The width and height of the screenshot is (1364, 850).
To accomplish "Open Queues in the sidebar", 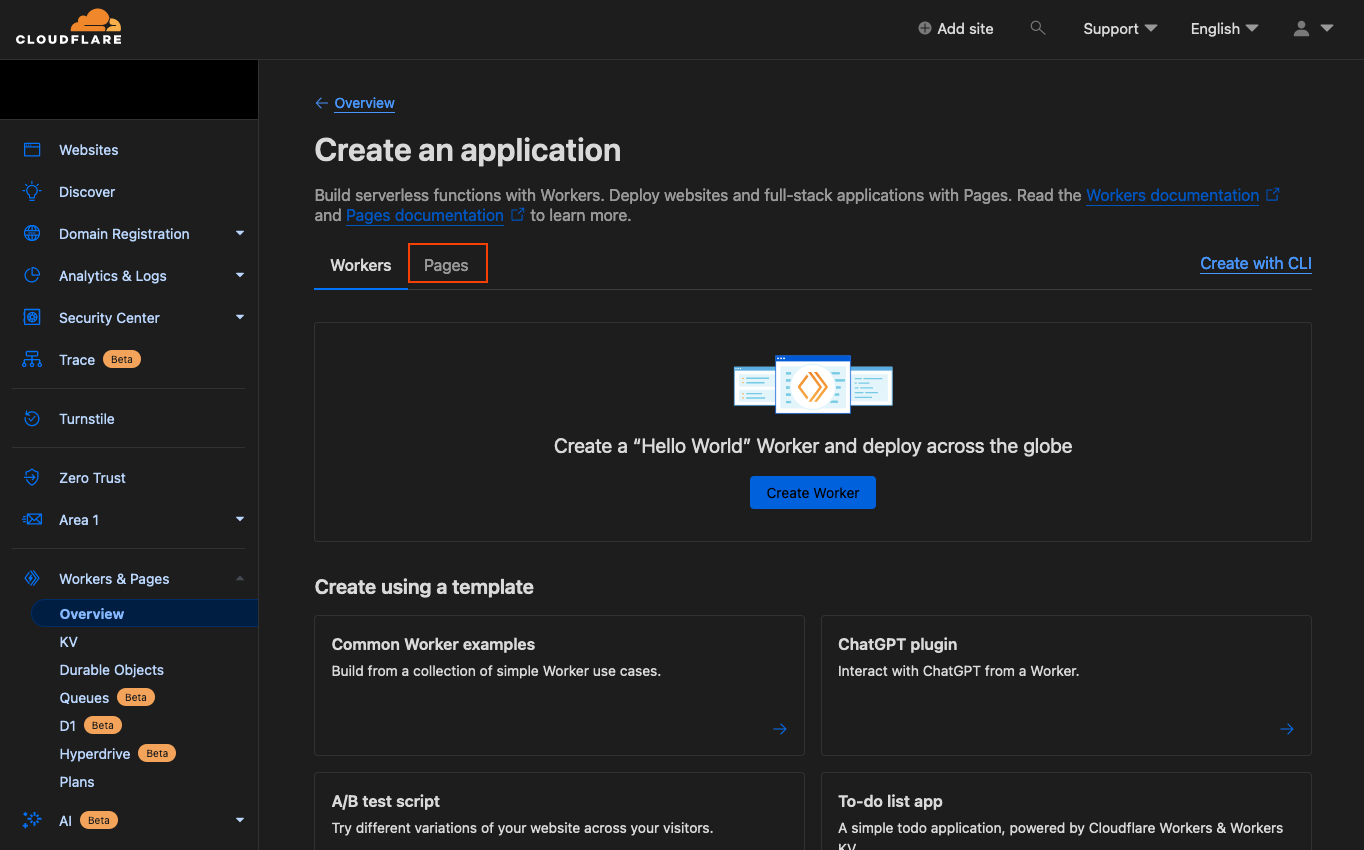I will (x=84, y=698).
